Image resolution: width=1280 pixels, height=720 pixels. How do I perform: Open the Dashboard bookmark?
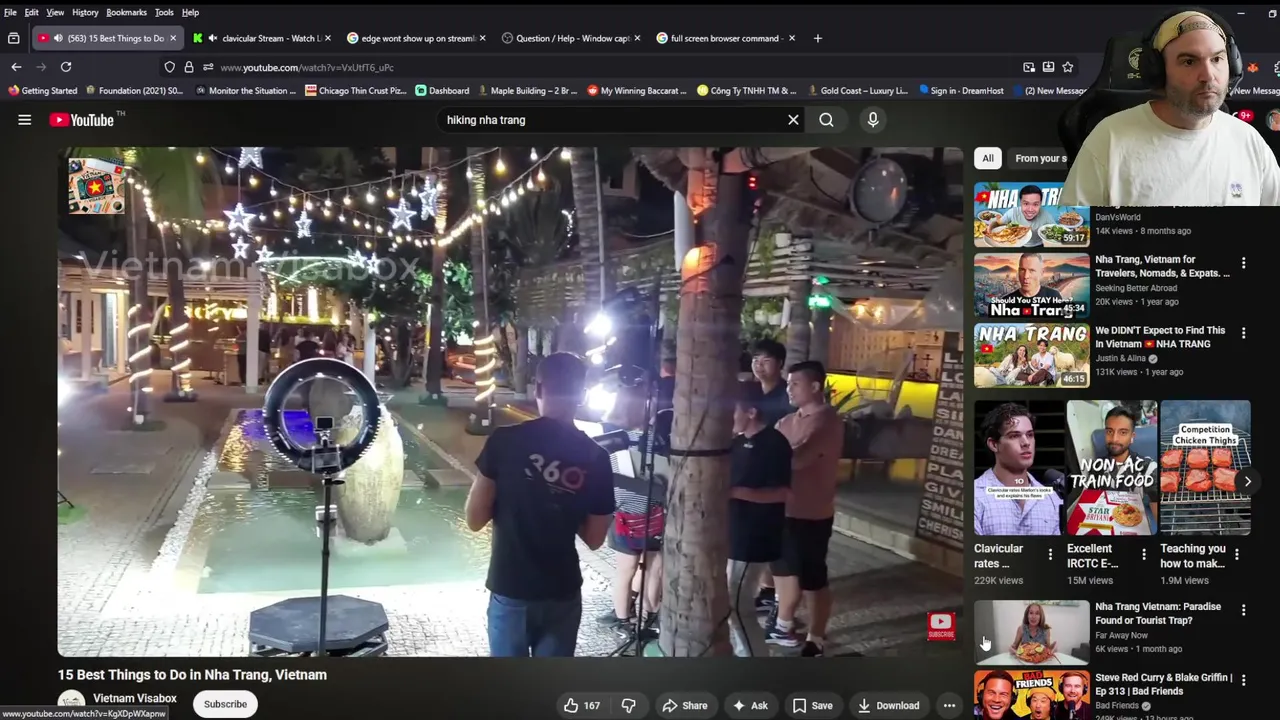442,90
